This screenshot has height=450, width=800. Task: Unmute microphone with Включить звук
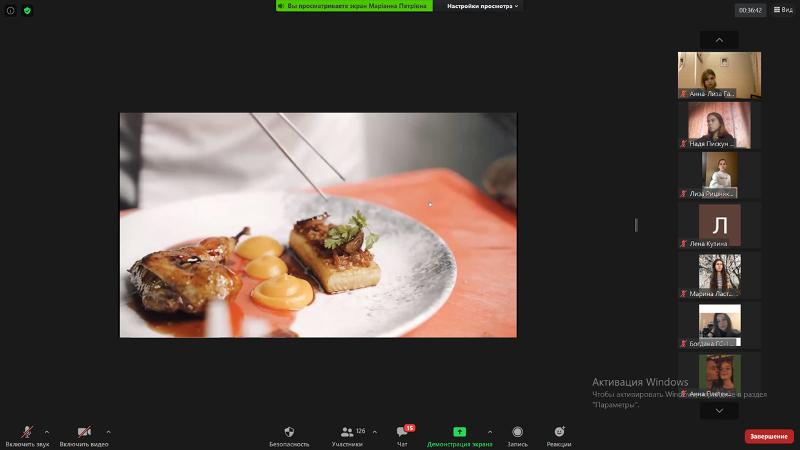point(27,437)
